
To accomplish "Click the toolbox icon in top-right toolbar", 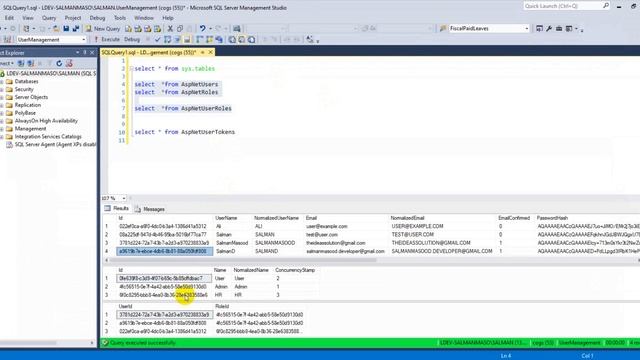I will 559,29.
